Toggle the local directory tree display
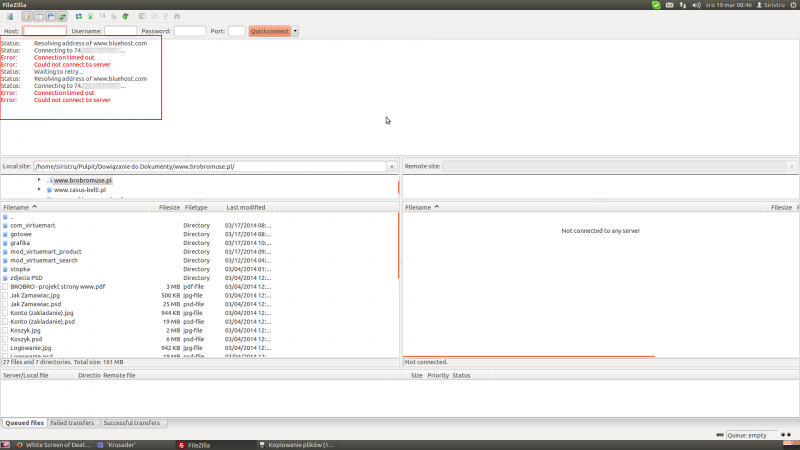 pos(39,17)
